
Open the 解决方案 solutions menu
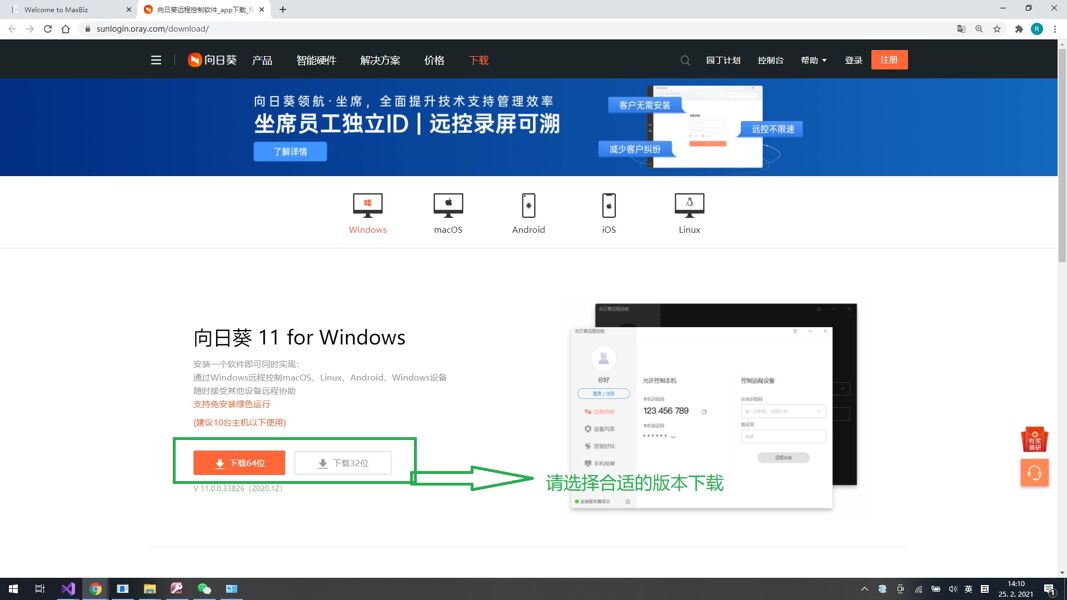(x=380, y=61)
